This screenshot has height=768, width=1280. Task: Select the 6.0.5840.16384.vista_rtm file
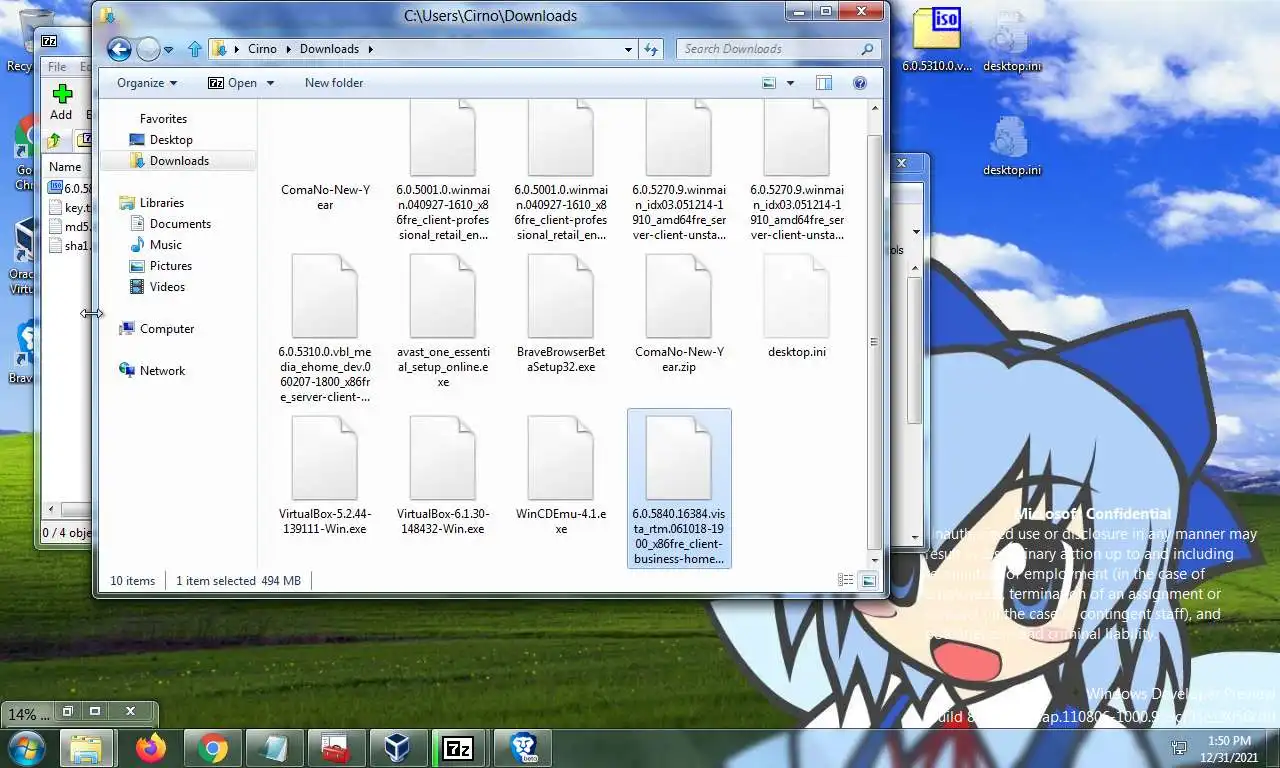(679, 488)
